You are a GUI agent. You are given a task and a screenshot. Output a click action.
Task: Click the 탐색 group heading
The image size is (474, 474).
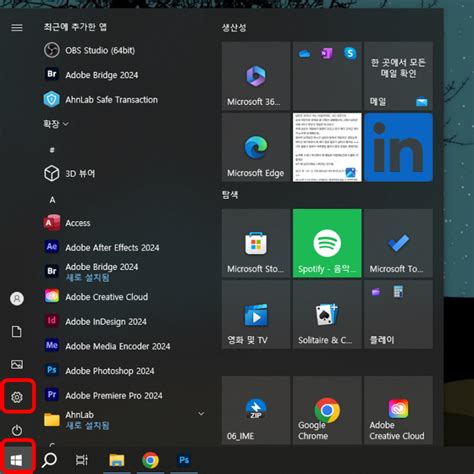230,195
